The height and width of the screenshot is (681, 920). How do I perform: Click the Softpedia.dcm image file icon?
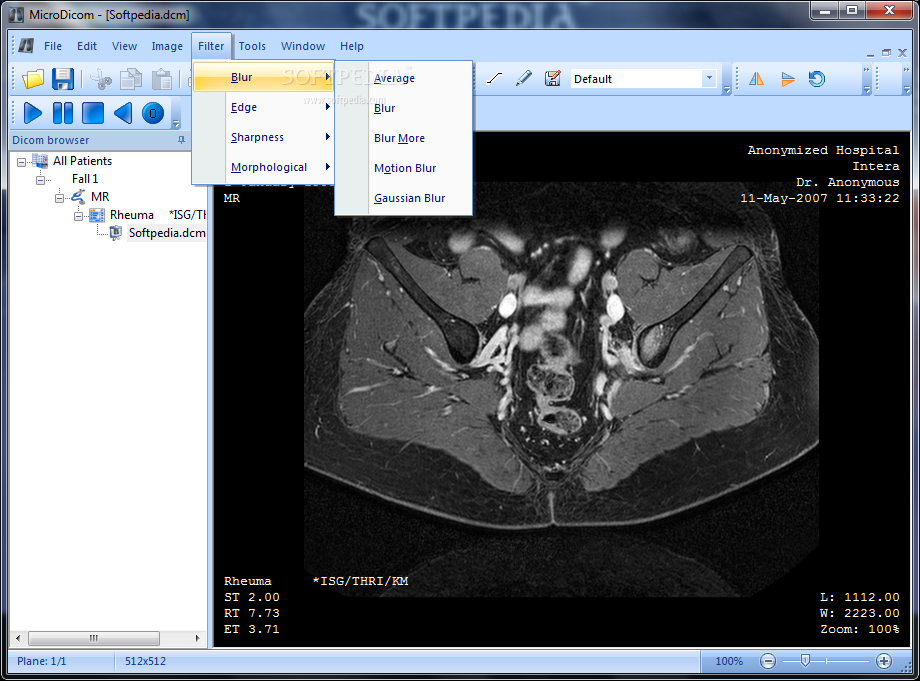(116, 233)
